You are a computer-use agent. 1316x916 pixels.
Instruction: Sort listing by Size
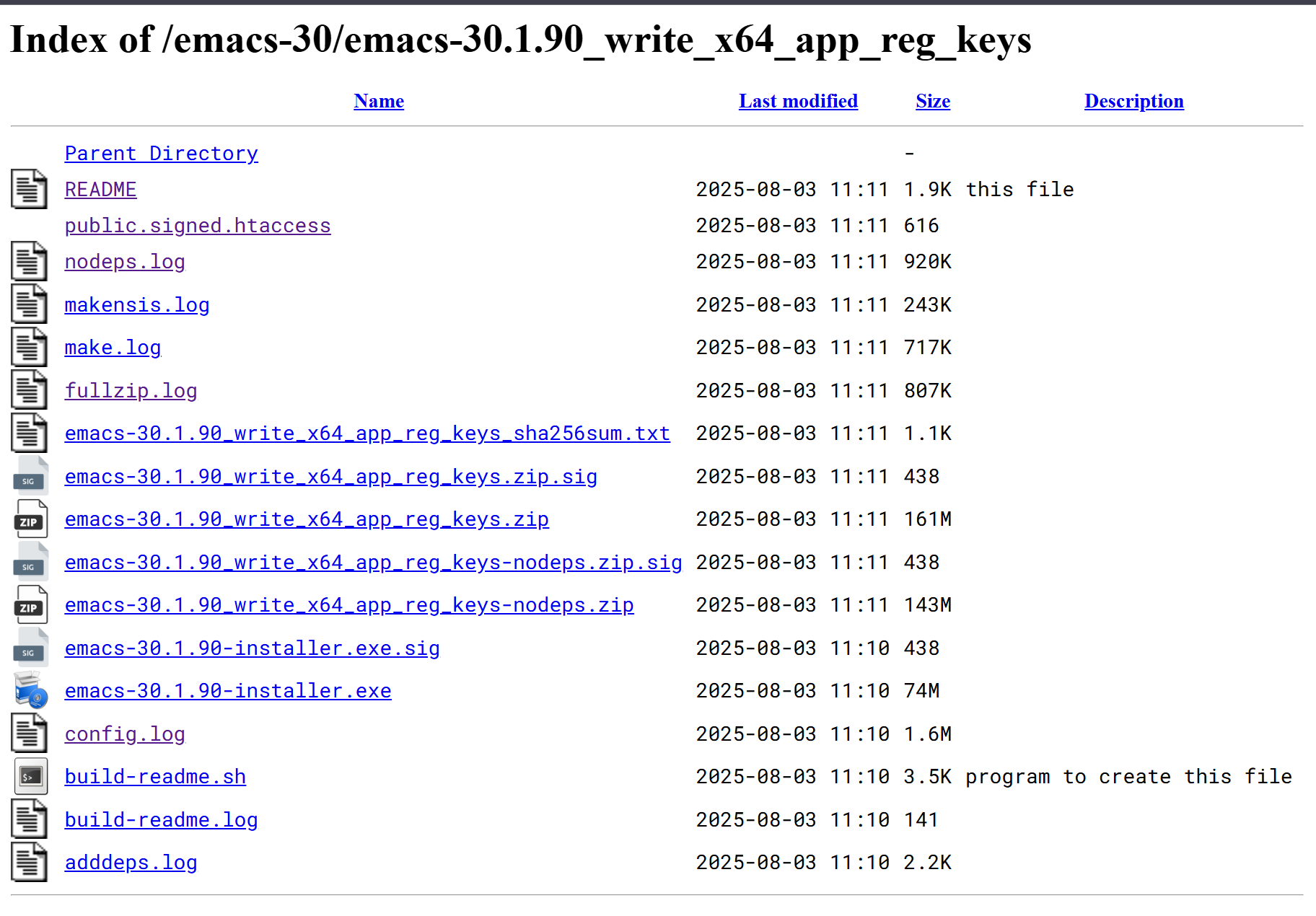click(932, 101)
